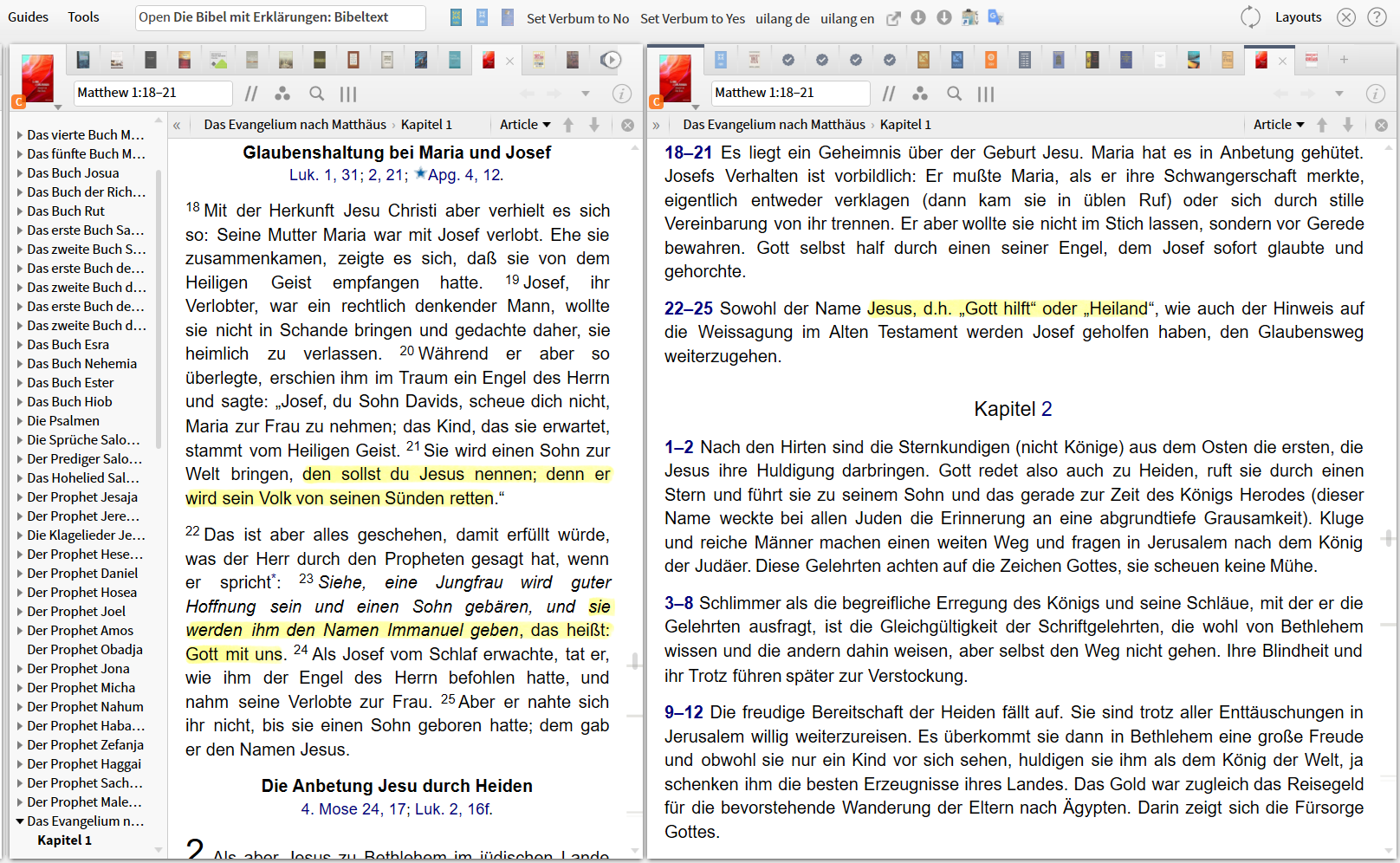Open inline search in left panel
1400x863 pixels.
(317, 94)
